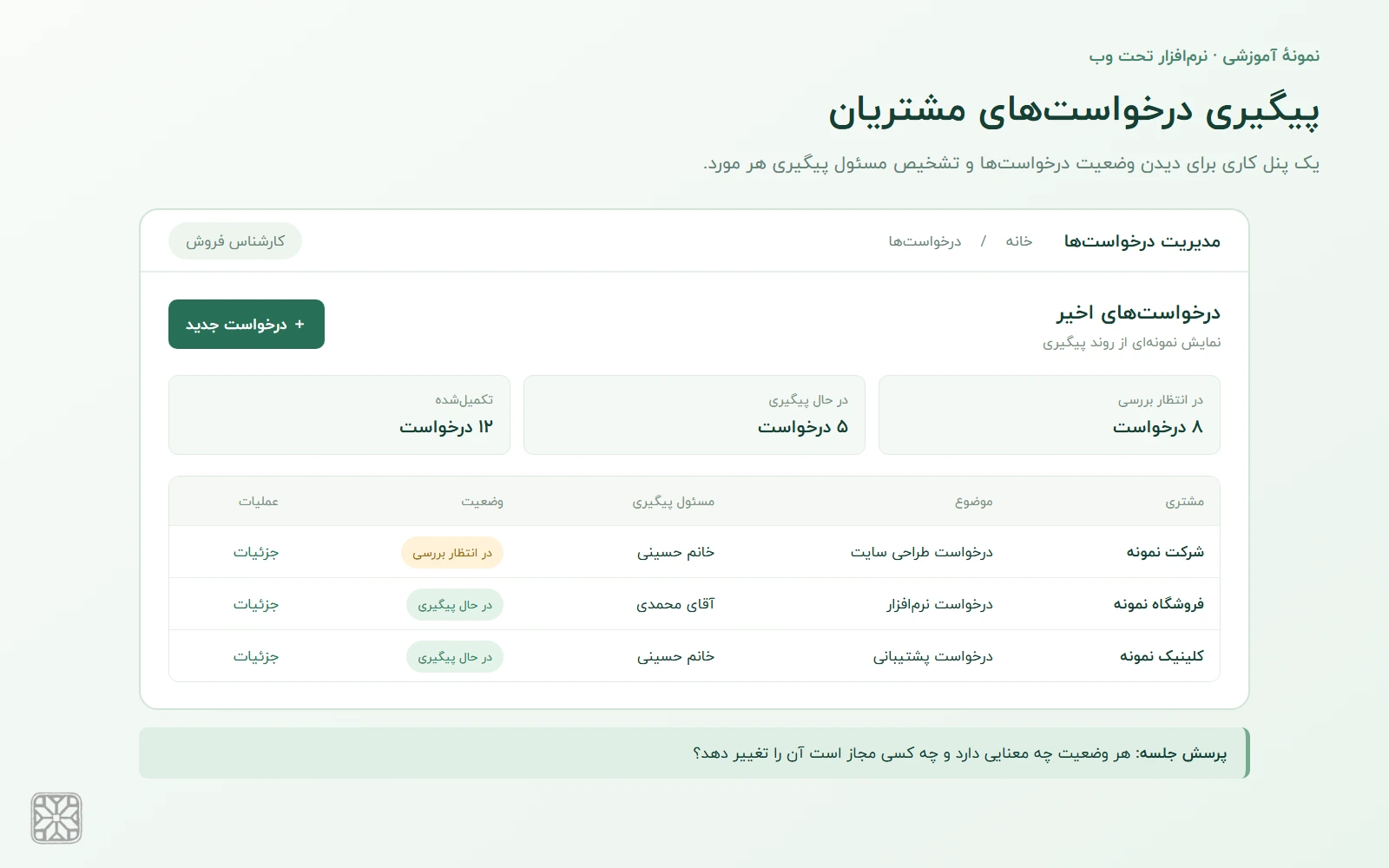Click the «درخواست طراحی سایت» subject cell

(922, 552)
